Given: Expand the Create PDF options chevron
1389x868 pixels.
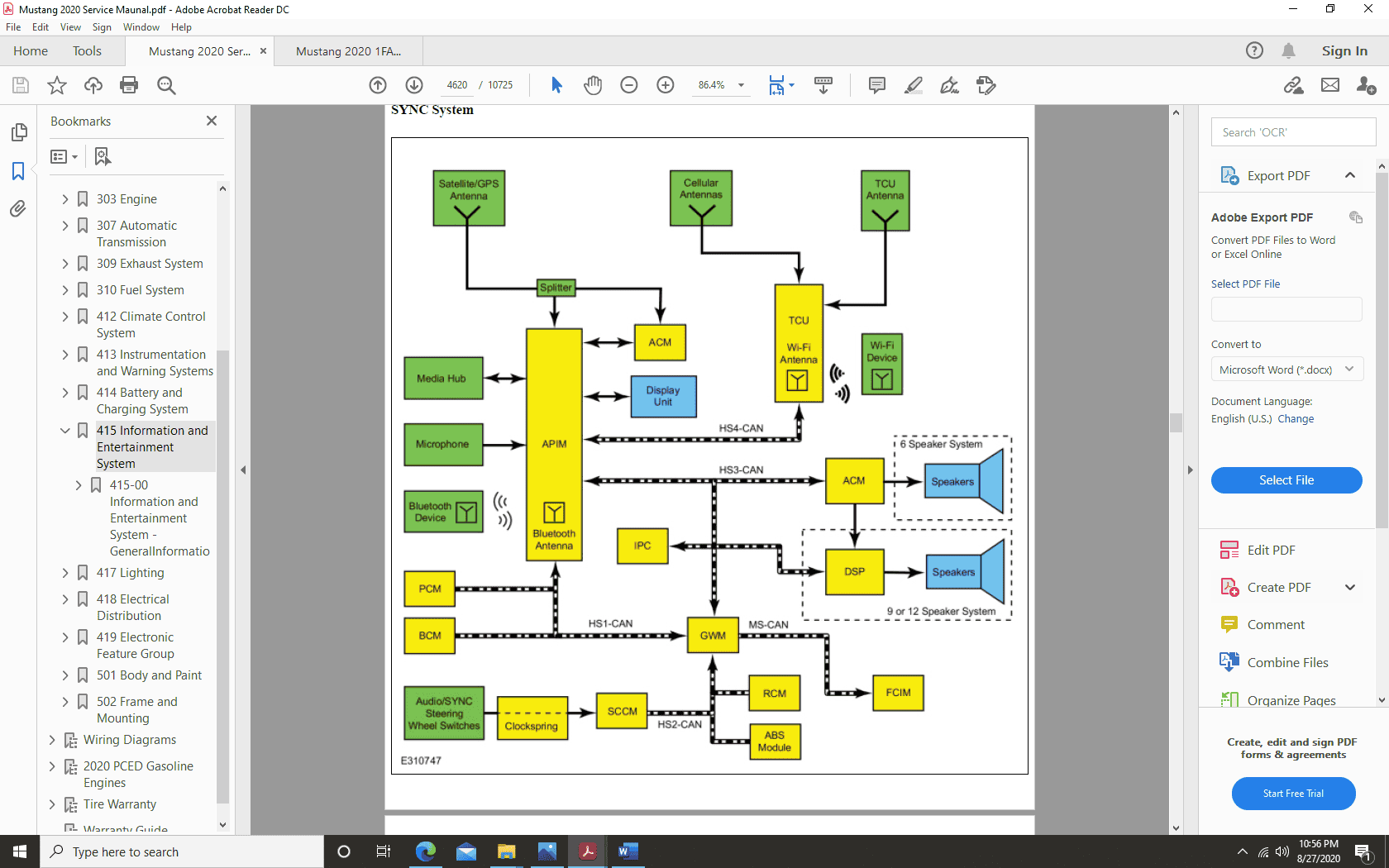Looking at the screenshot, I should [x=1350, y=588].
